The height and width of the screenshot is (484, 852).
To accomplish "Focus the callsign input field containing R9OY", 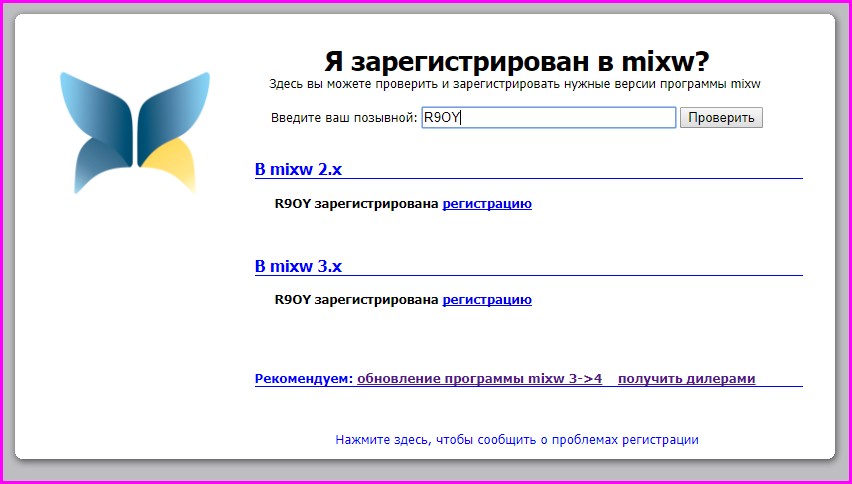I will (x=548, y=118).
